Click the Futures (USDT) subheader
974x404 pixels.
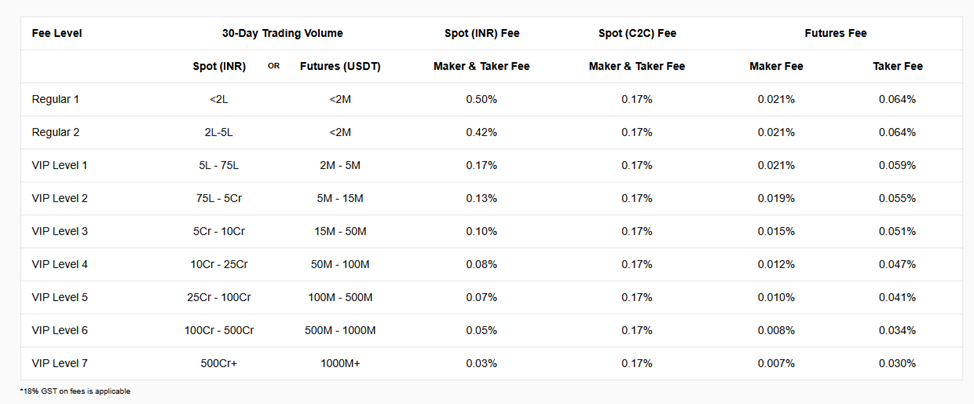click(x=340, y=66)
